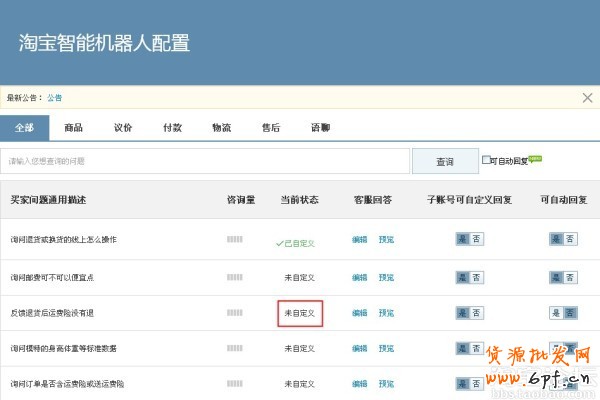Click the 咨询量 bar icon for 询问模特的身高体重
Viewport: 600px width, 400px height.
[235, 348]
